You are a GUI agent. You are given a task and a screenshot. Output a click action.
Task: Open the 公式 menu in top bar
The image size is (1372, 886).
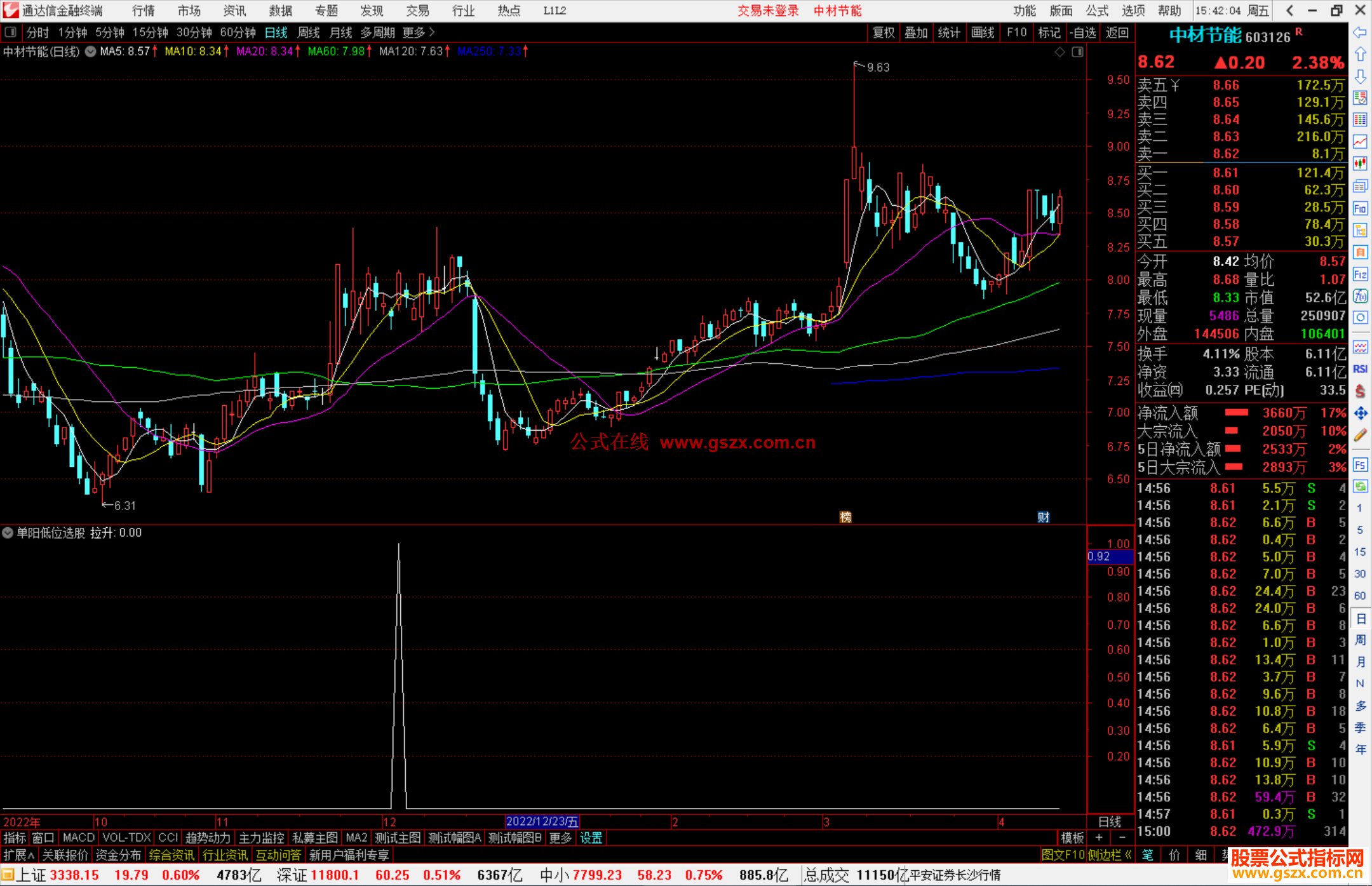1097,10
